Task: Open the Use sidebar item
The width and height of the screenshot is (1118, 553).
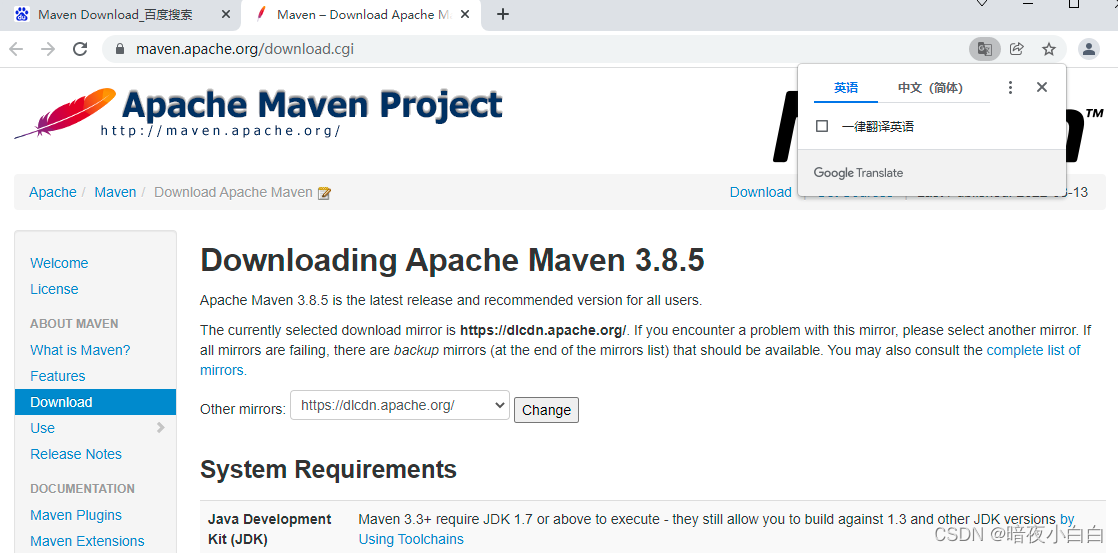Action: [42, 428]
